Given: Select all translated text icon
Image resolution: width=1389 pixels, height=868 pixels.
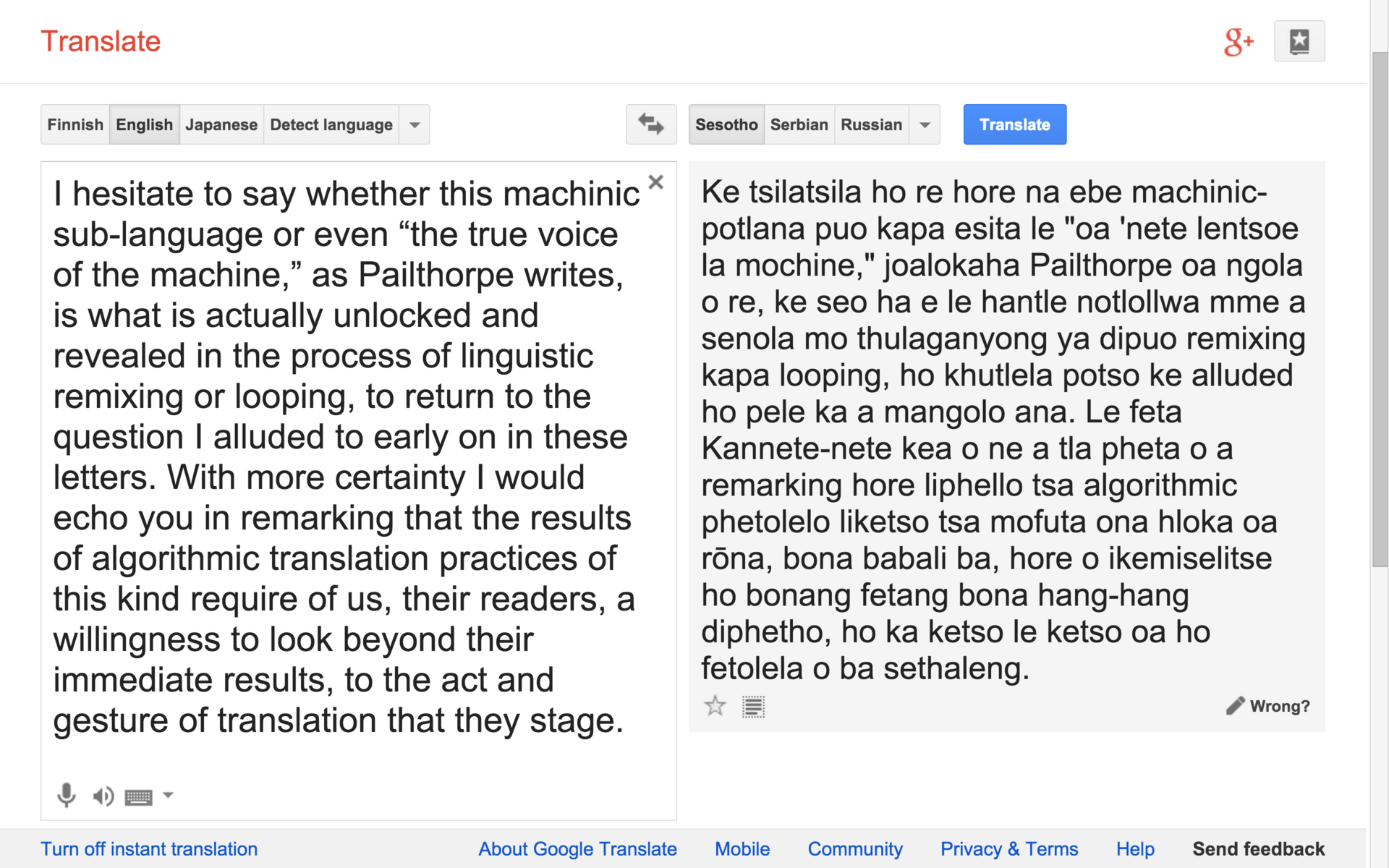Looking at the screenshot, I should 753,706.
